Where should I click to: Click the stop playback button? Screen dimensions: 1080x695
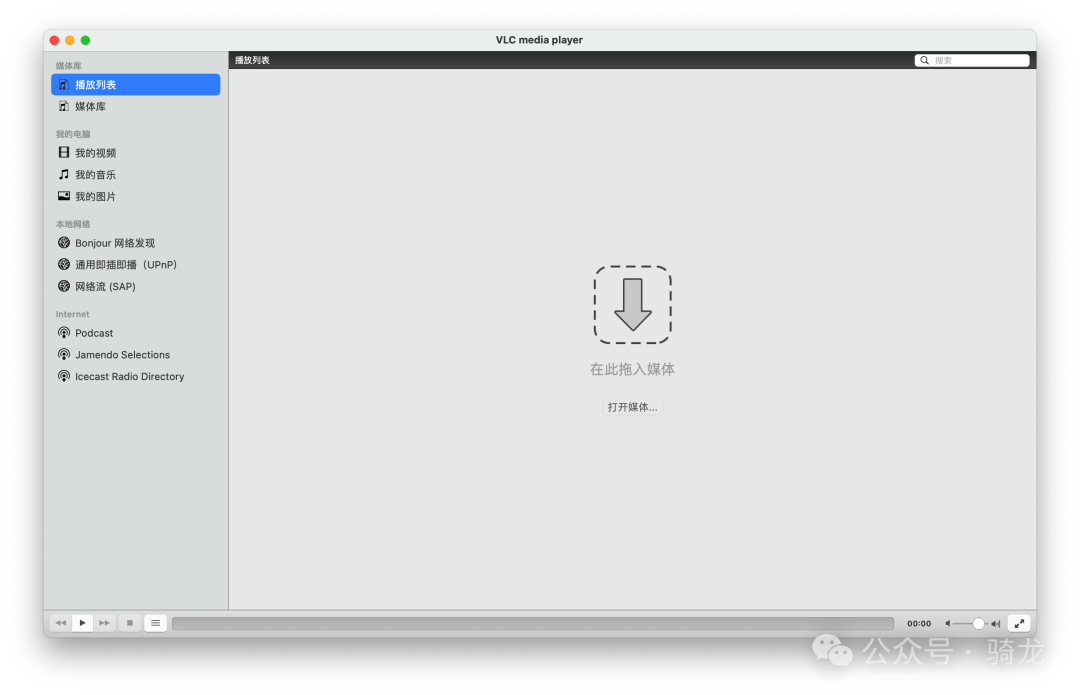[x=129, y=623]
